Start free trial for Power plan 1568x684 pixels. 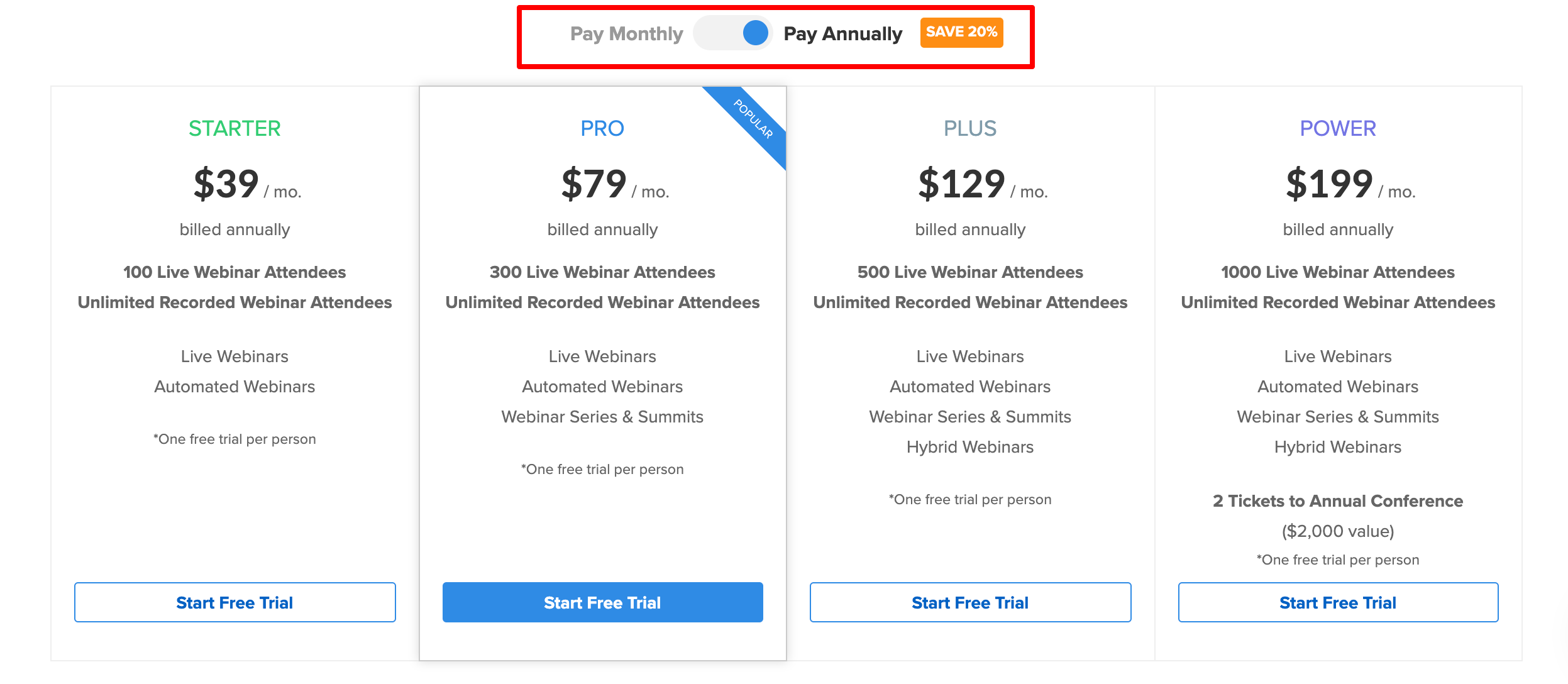tap(1338, 602)
